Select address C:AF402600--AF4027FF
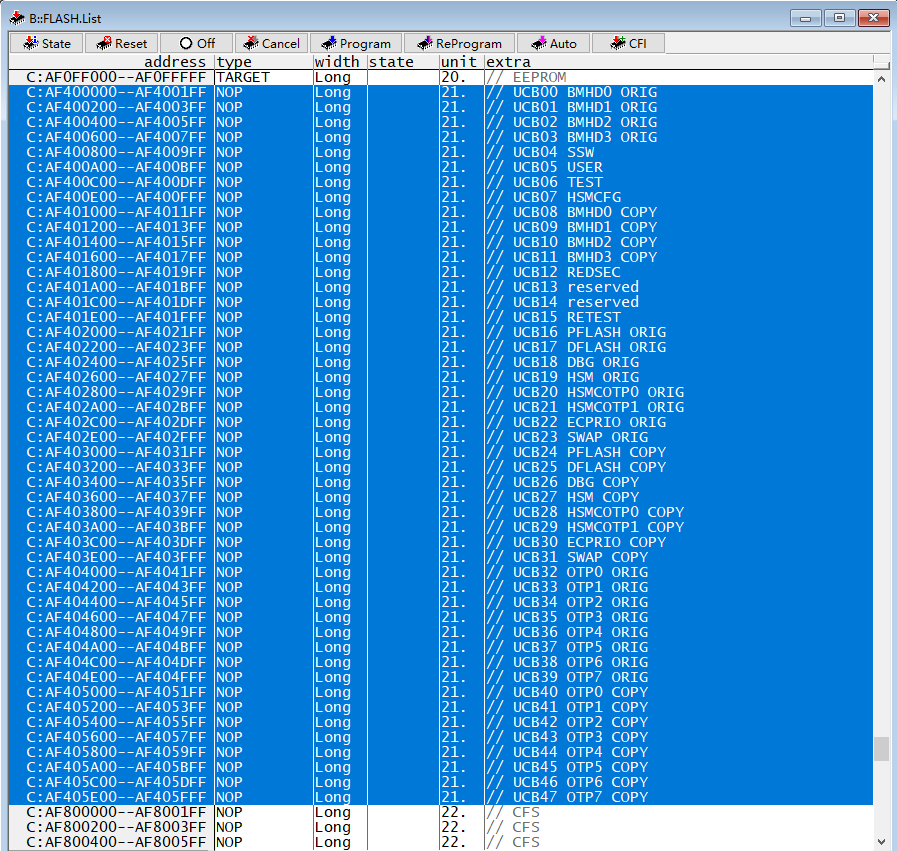 pyautogui.click(x=116, y=377)
